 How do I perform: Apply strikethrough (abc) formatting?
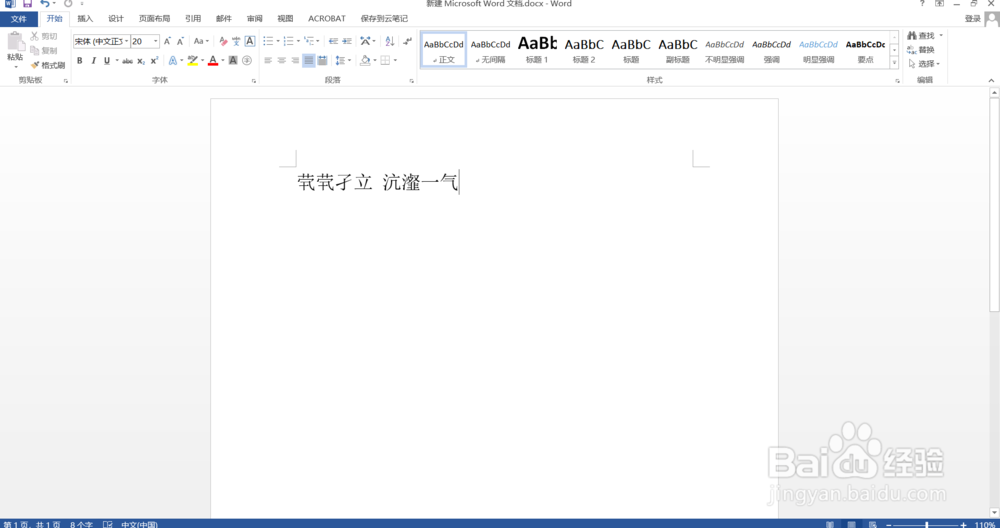pyautogui.click(x=128, y=61)
